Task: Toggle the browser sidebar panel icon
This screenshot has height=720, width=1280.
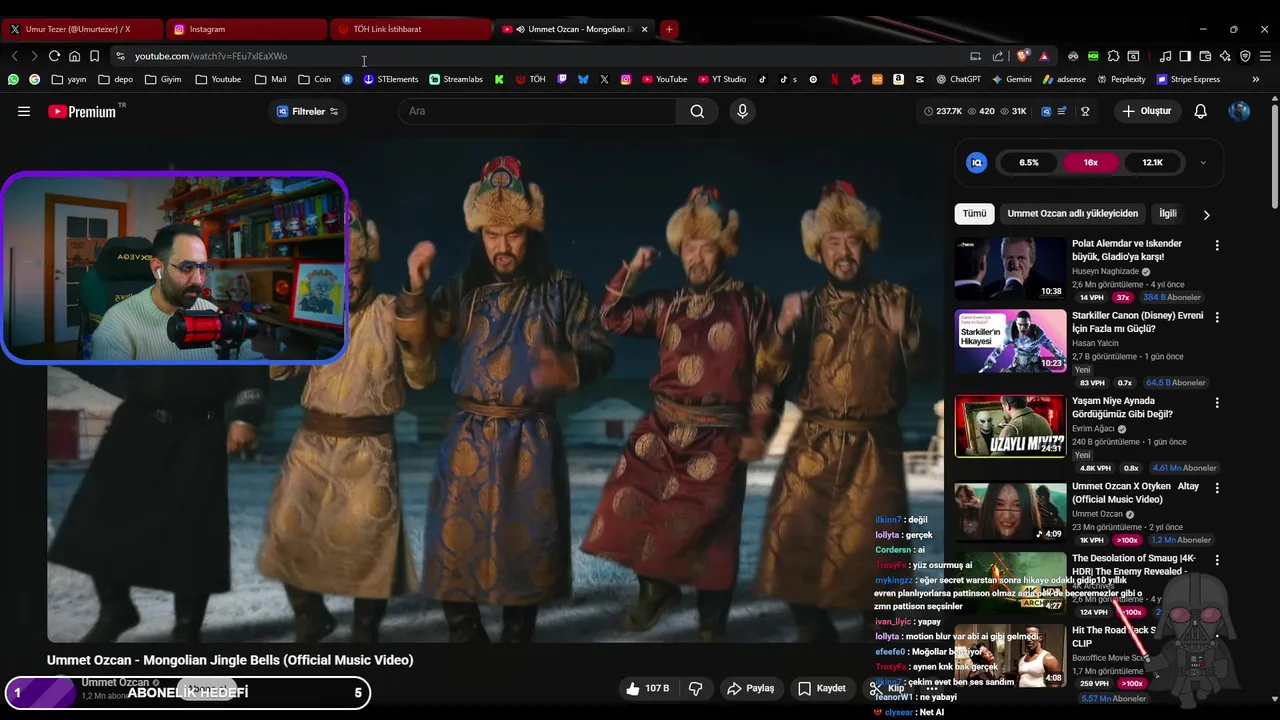Action: (x=1185, y=56)
